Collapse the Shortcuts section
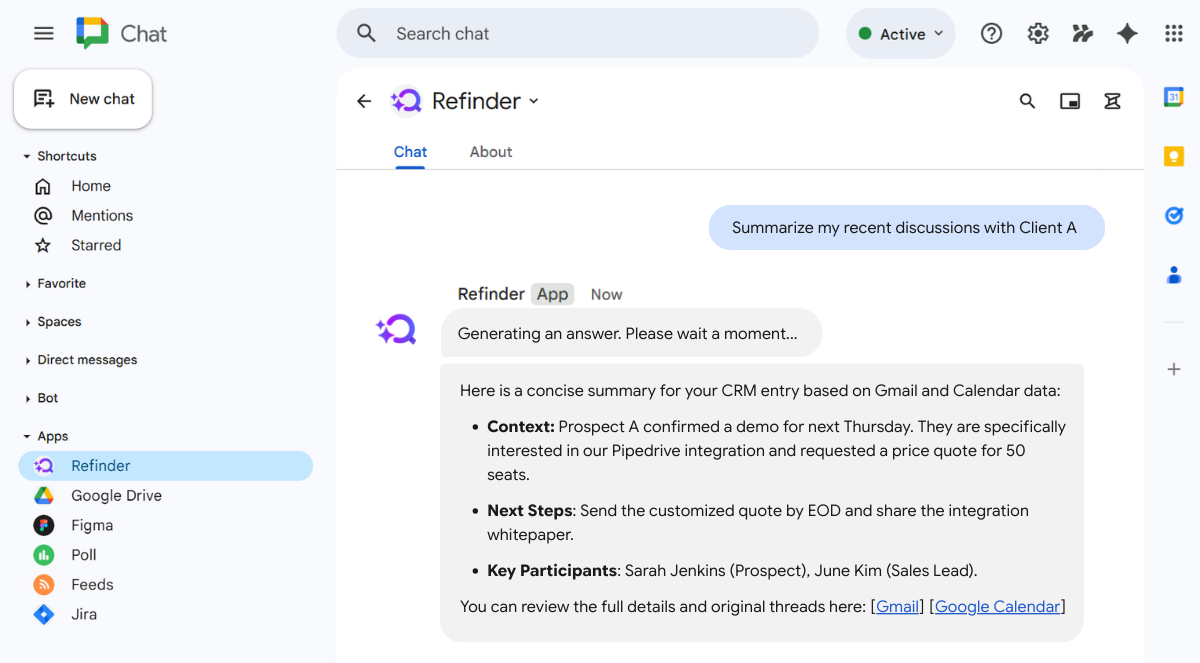Image resolution: width=1200 pixels, height=663 pixels. [x=62, y=156]
